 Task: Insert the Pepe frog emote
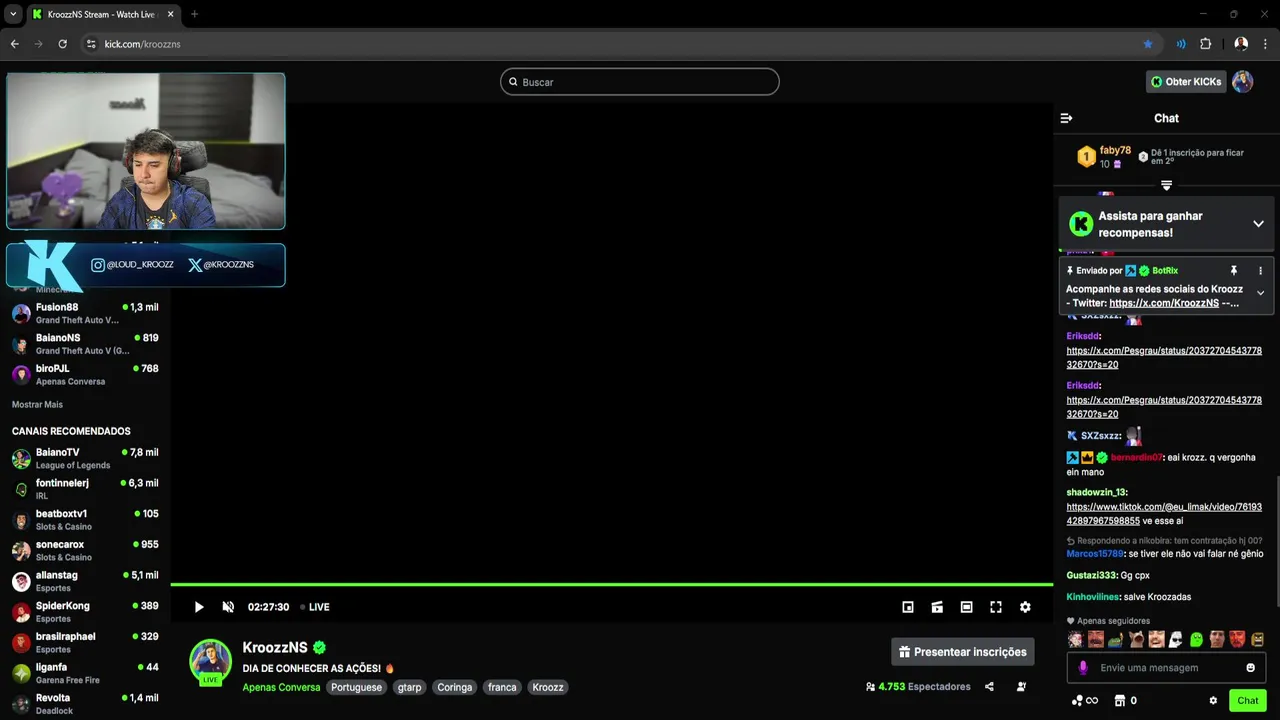coord(1115,639)
